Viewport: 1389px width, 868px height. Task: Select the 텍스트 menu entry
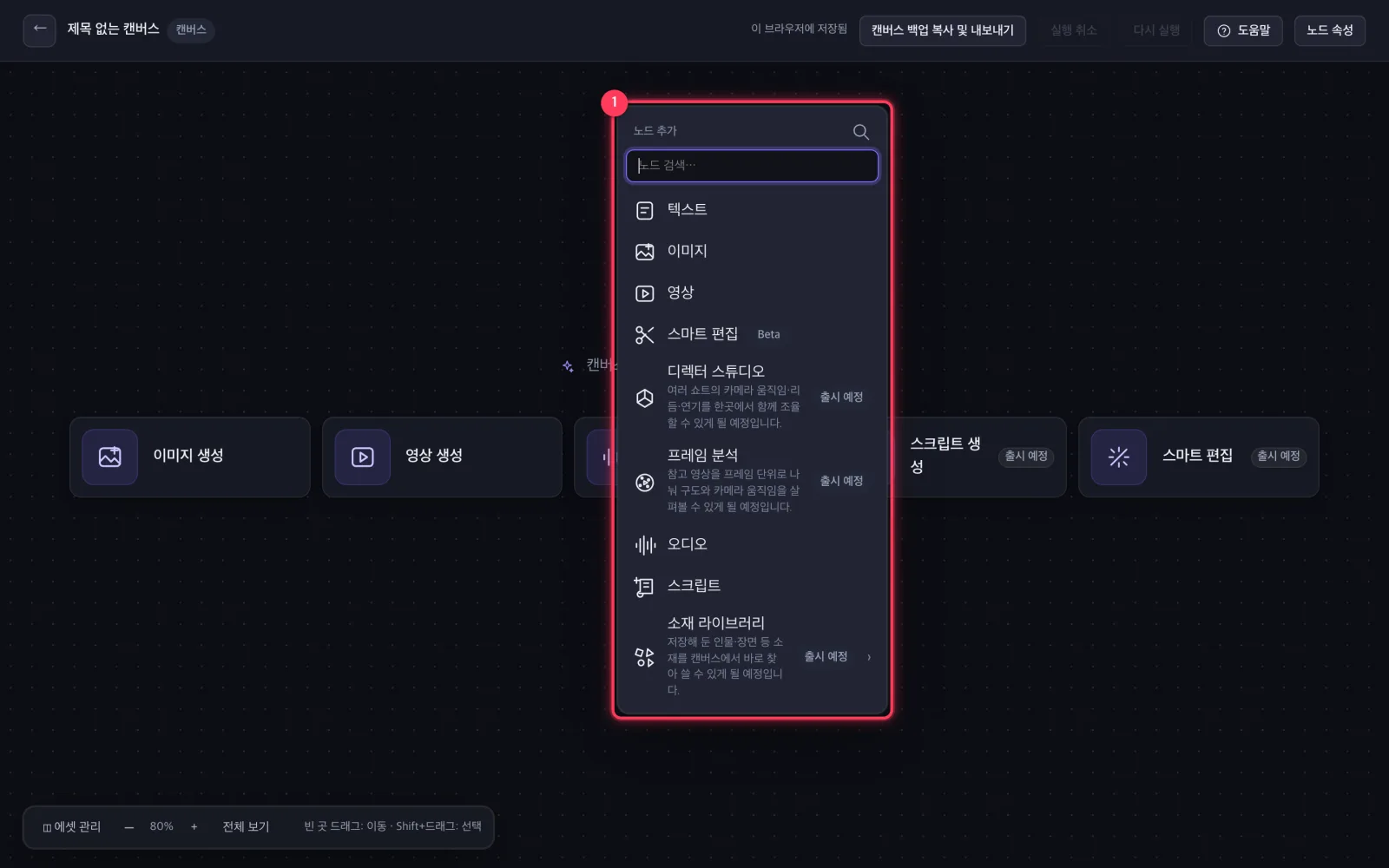click(x=752, y=210)
